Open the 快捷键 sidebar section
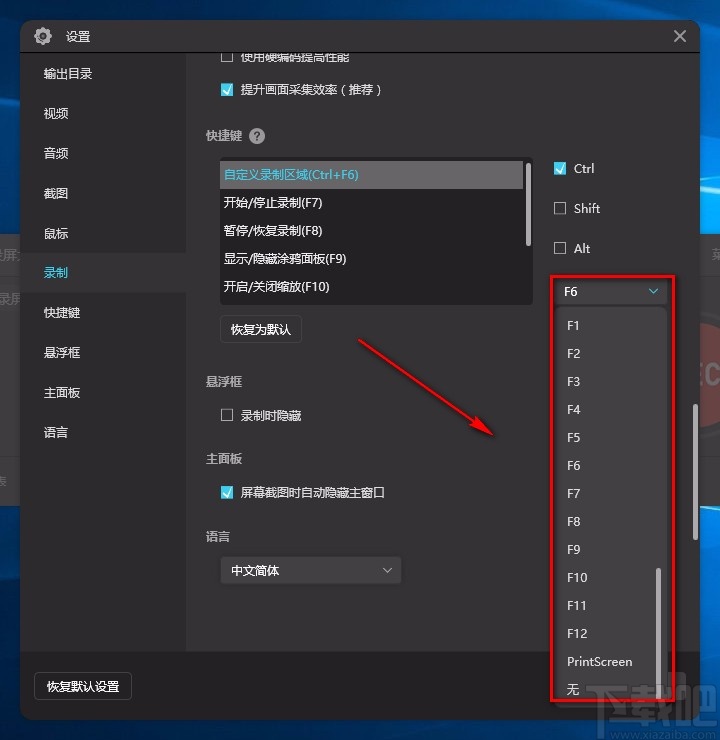The height and width of the screenshot is (740, 720). click(62, 312)
